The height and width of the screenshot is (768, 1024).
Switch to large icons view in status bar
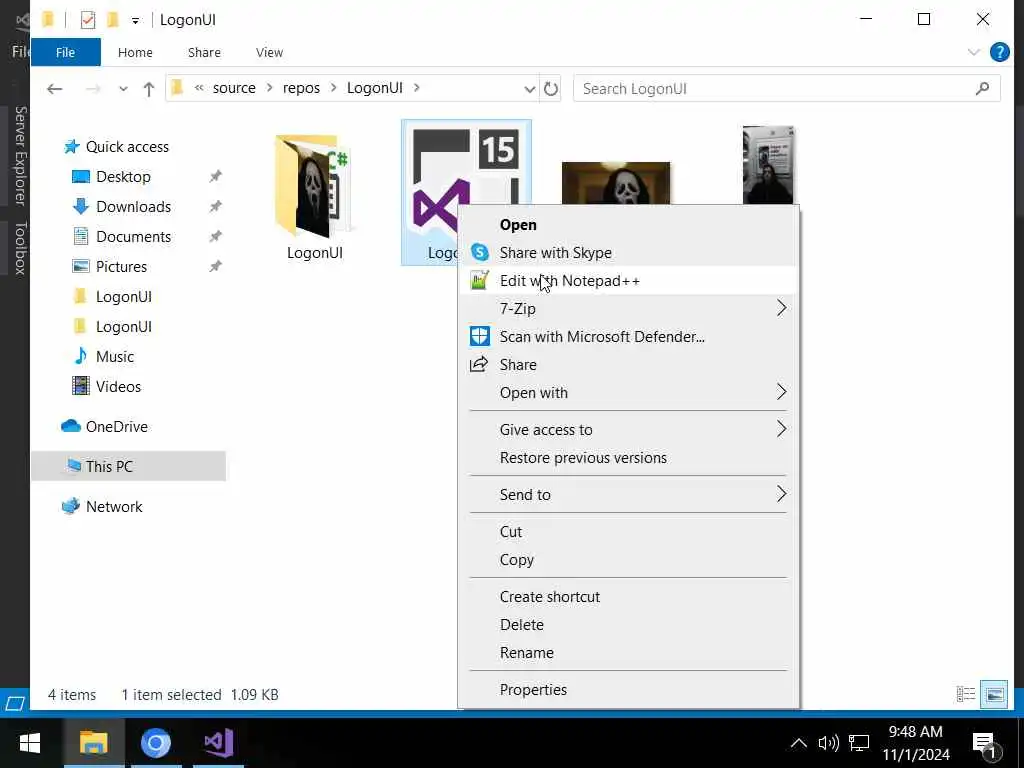(994, 694)
